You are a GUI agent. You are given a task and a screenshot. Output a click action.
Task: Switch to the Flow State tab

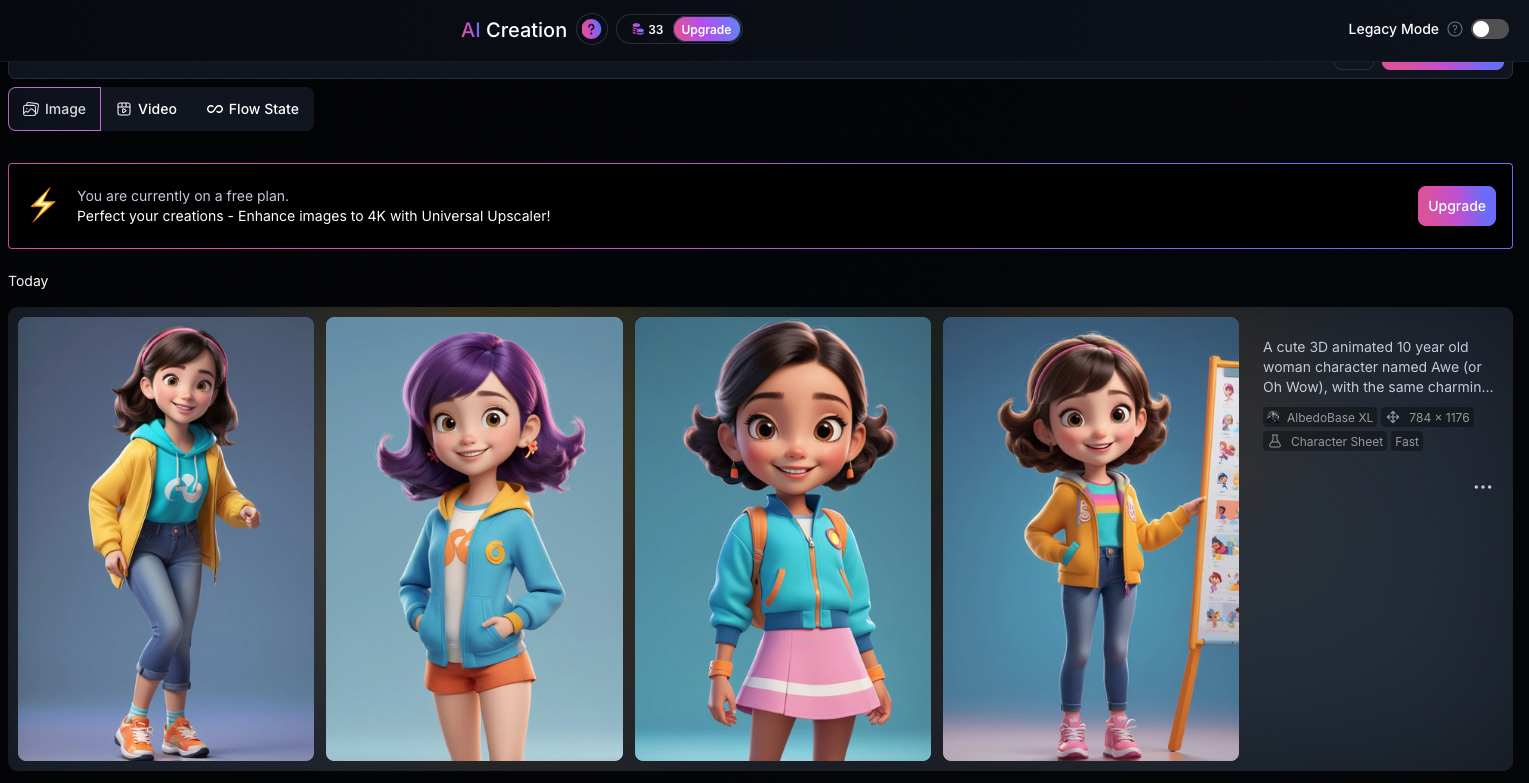(x=253, y=108)
